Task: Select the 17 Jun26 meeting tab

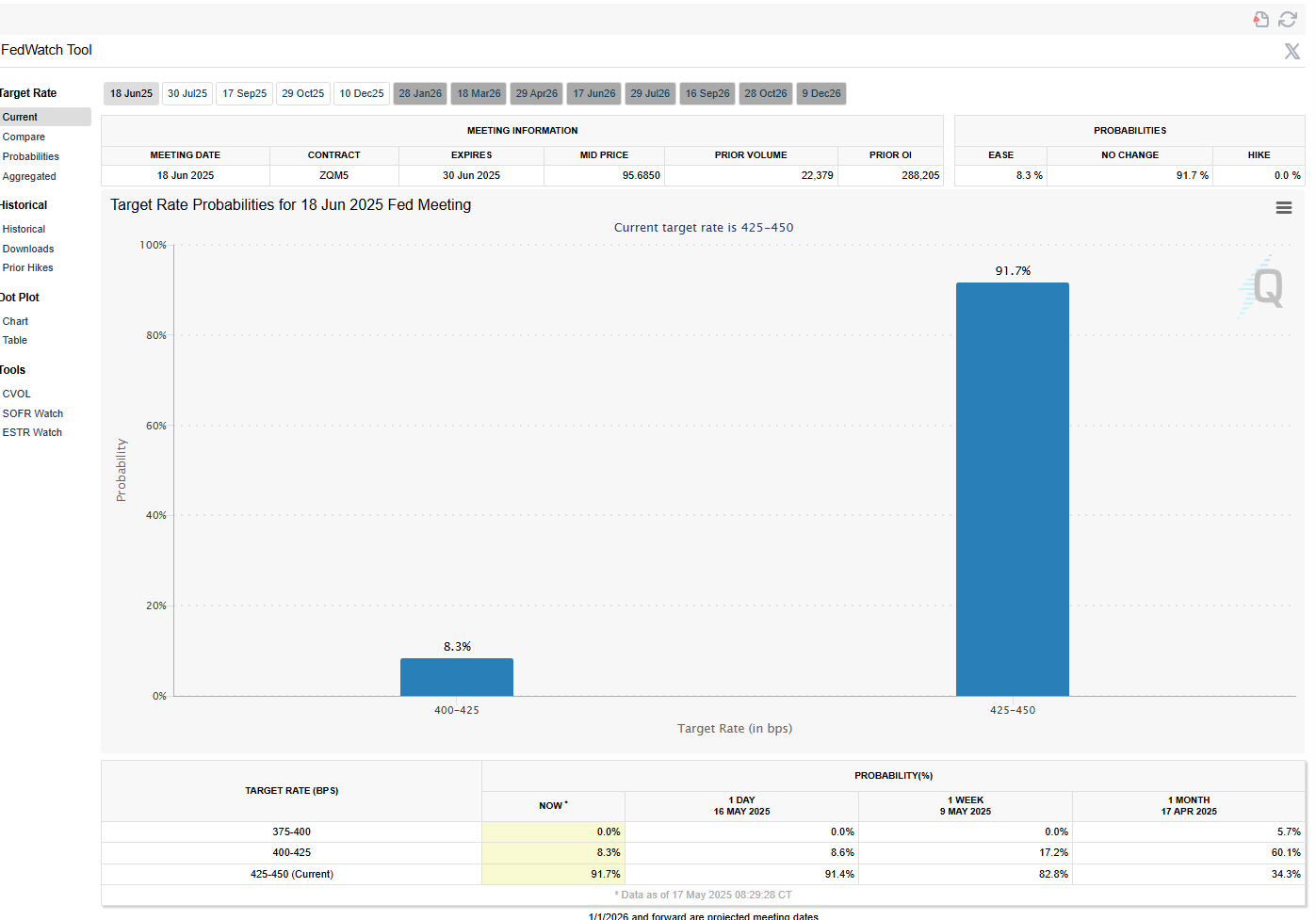Action: [x=594, y=93]
